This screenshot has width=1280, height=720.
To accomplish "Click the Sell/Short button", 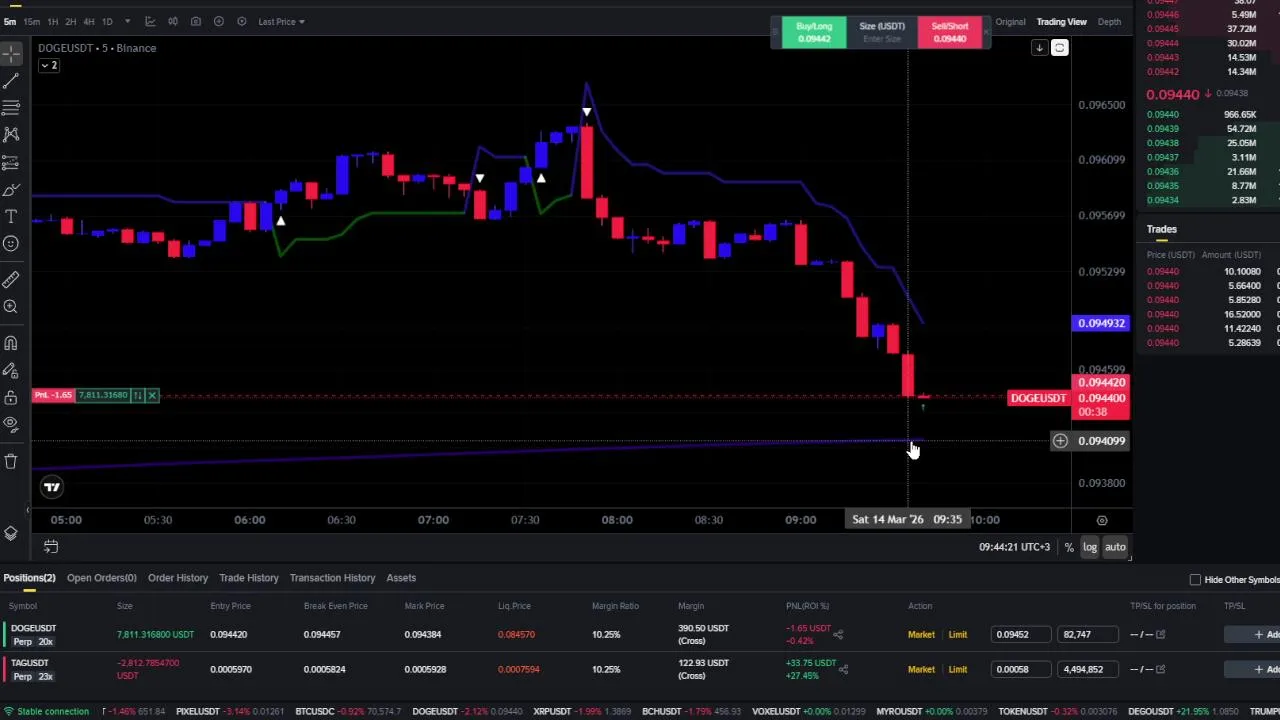I will pyautogui.click(x=950, y=32).
